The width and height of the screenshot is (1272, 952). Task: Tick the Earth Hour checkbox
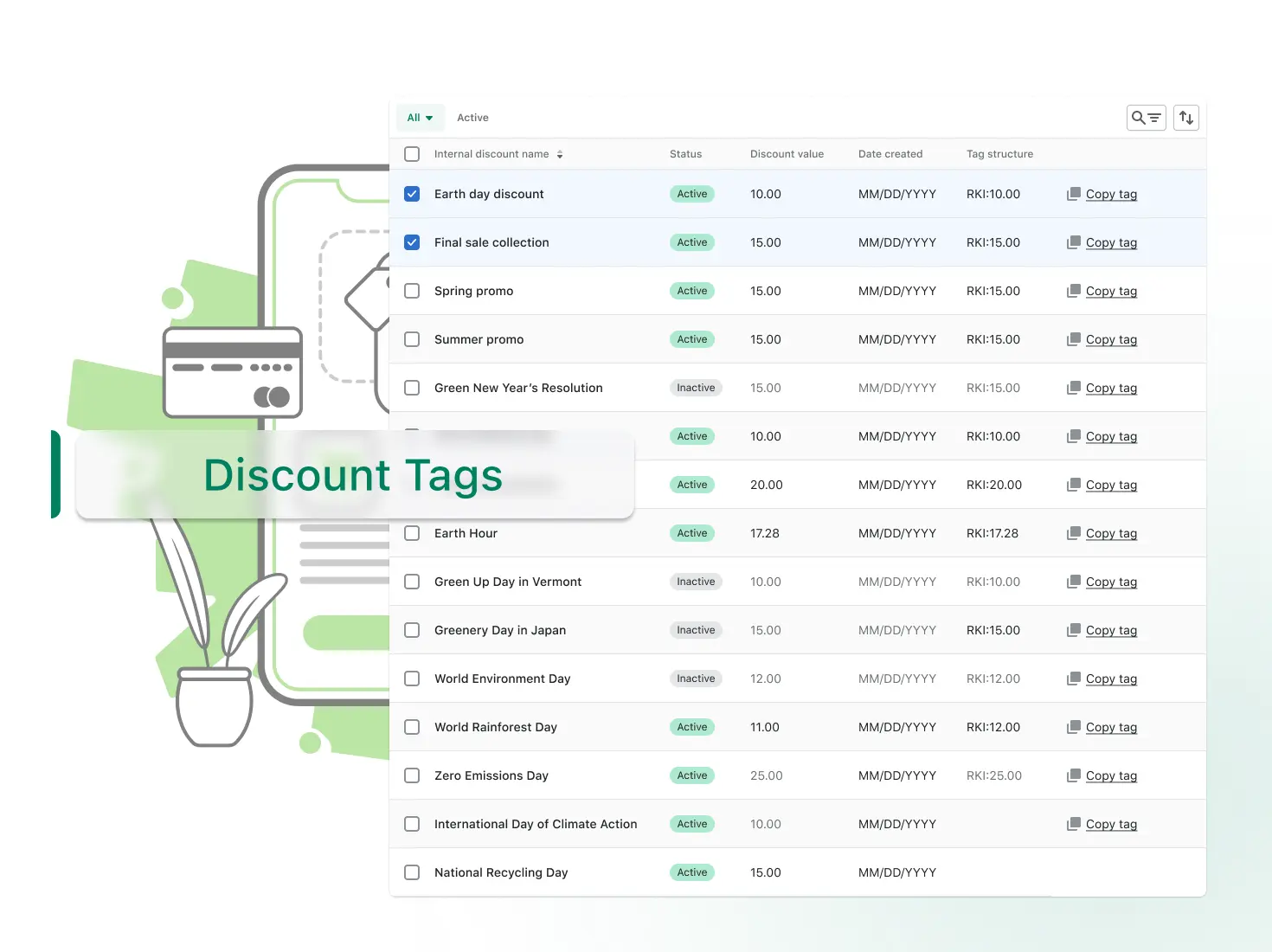[x=412, y=533]
